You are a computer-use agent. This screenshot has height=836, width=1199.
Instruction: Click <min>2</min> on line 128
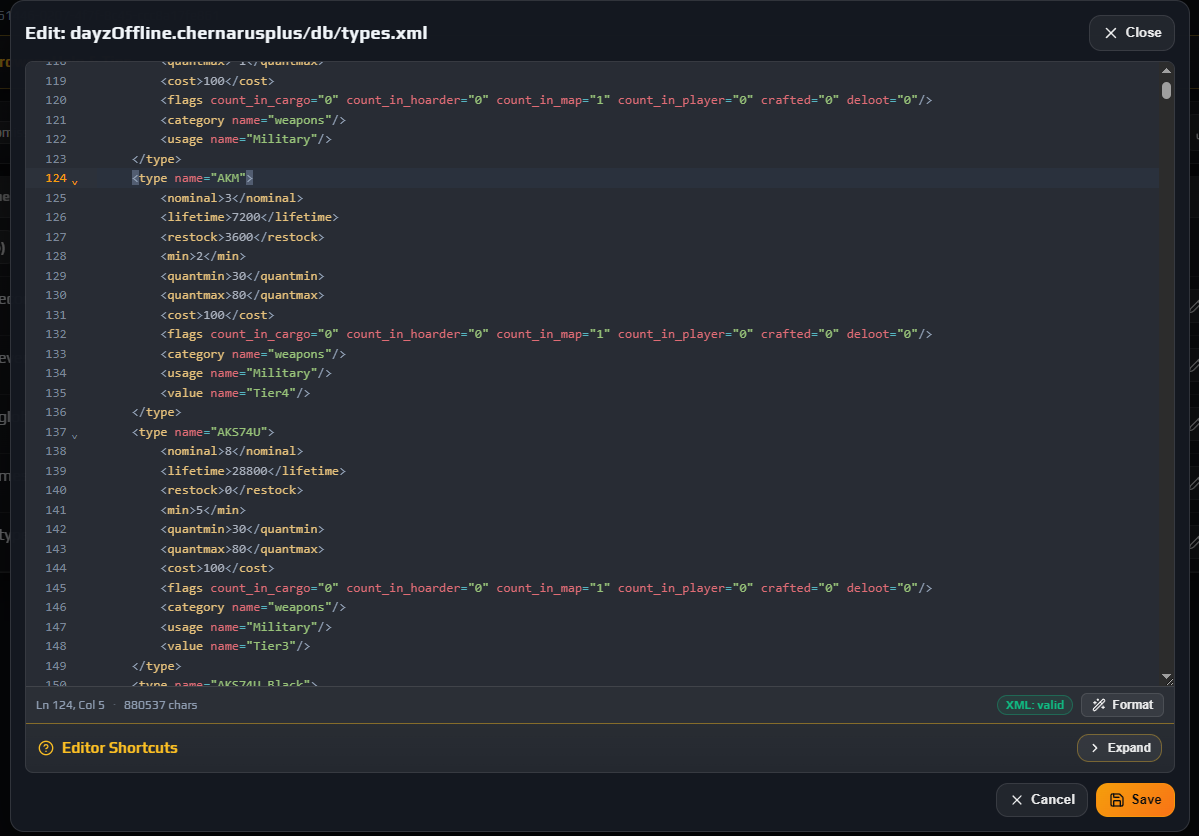coord(203,255)
